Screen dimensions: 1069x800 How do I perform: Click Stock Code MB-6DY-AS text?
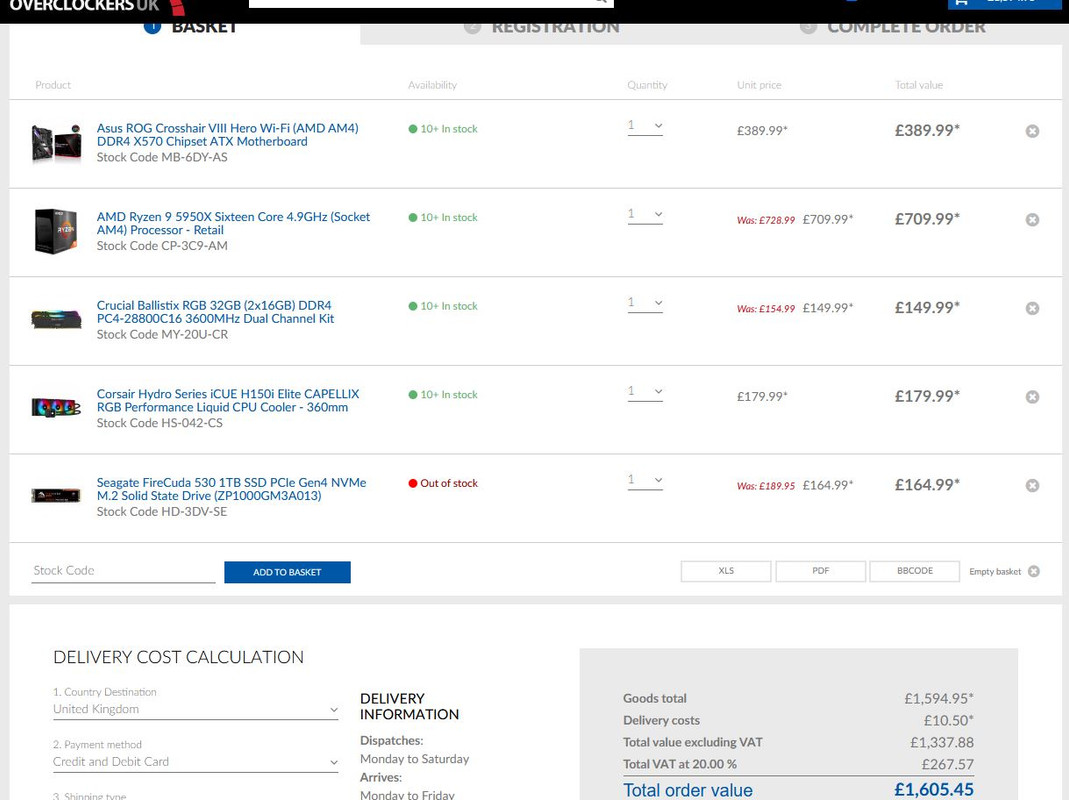(162, 158)
